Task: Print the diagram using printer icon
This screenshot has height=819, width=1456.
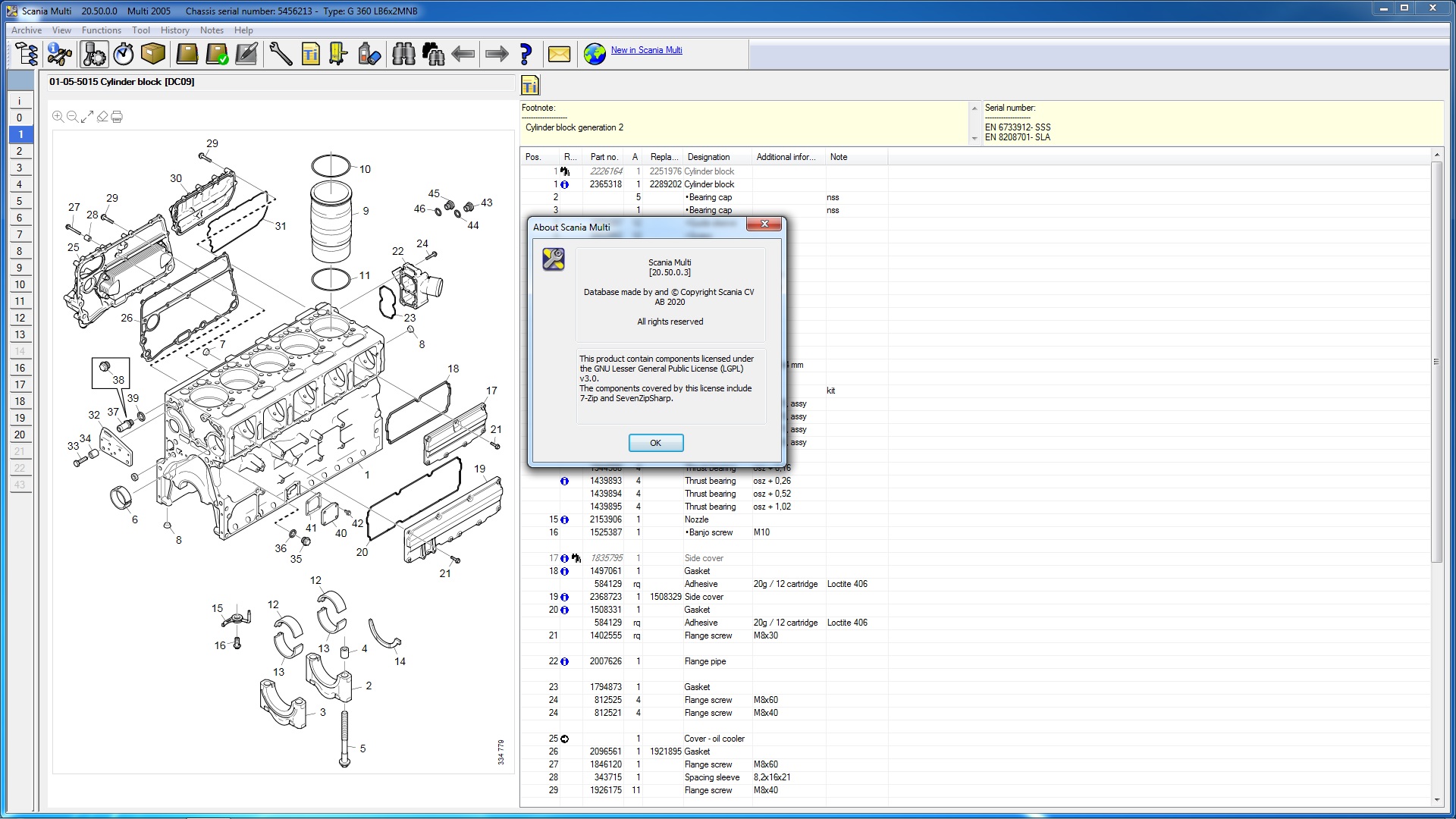Action: click(x=117, y=117)
